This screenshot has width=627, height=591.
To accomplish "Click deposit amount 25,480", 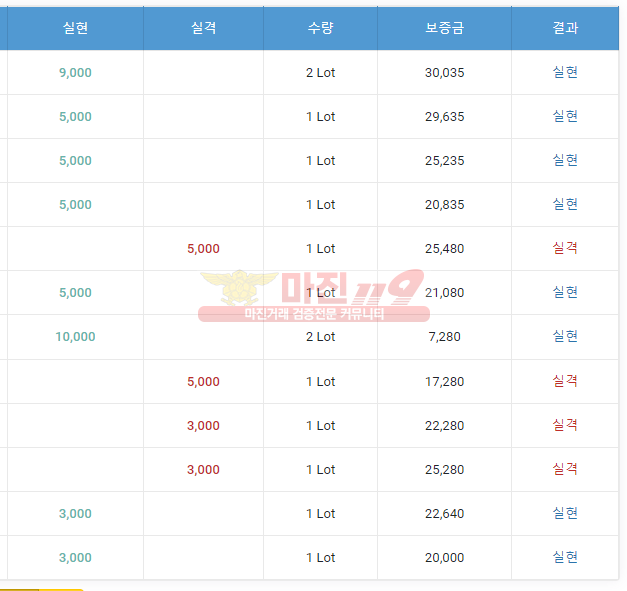I will click(444, 248).
